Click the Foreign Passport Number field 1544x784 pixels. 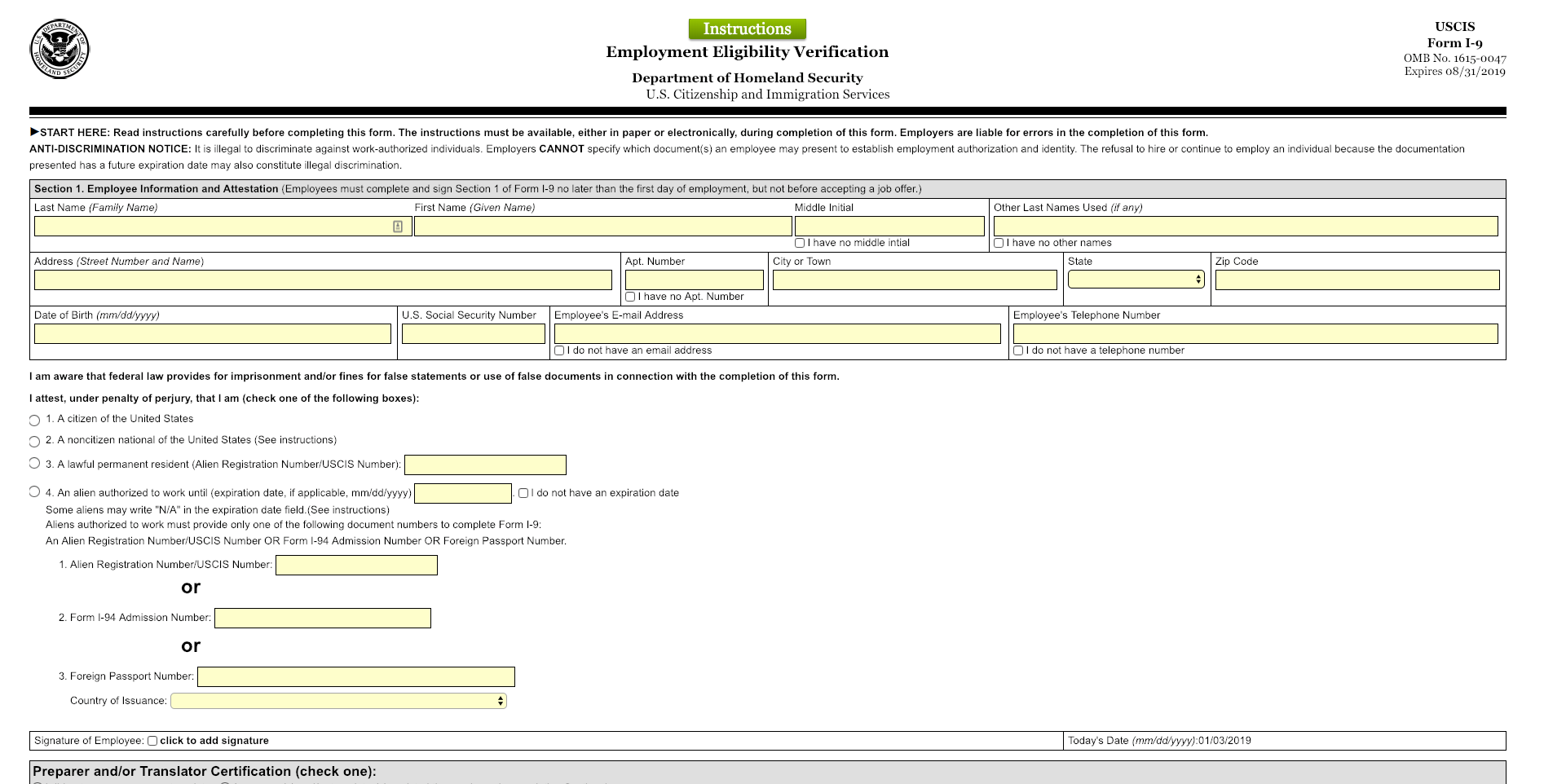[x=356, y=676]
